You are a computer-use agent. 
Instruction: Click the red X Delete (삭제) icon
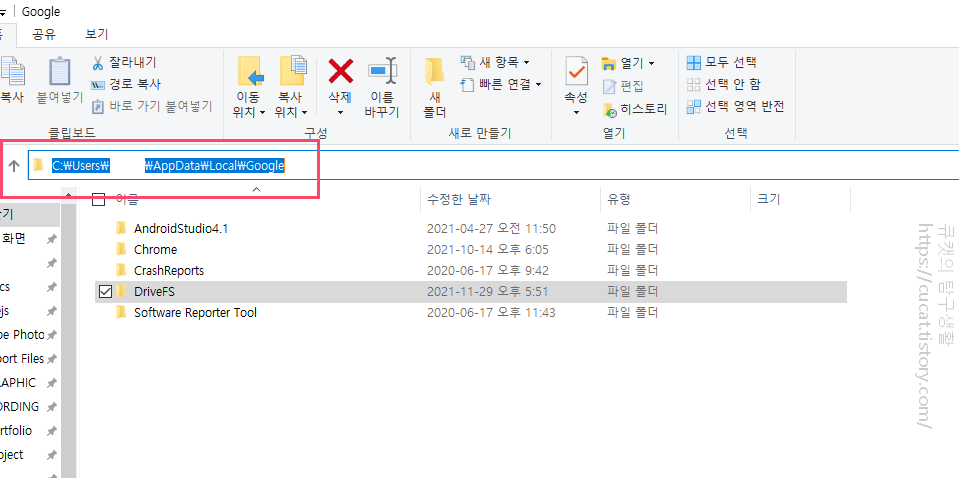pos(341,72)
